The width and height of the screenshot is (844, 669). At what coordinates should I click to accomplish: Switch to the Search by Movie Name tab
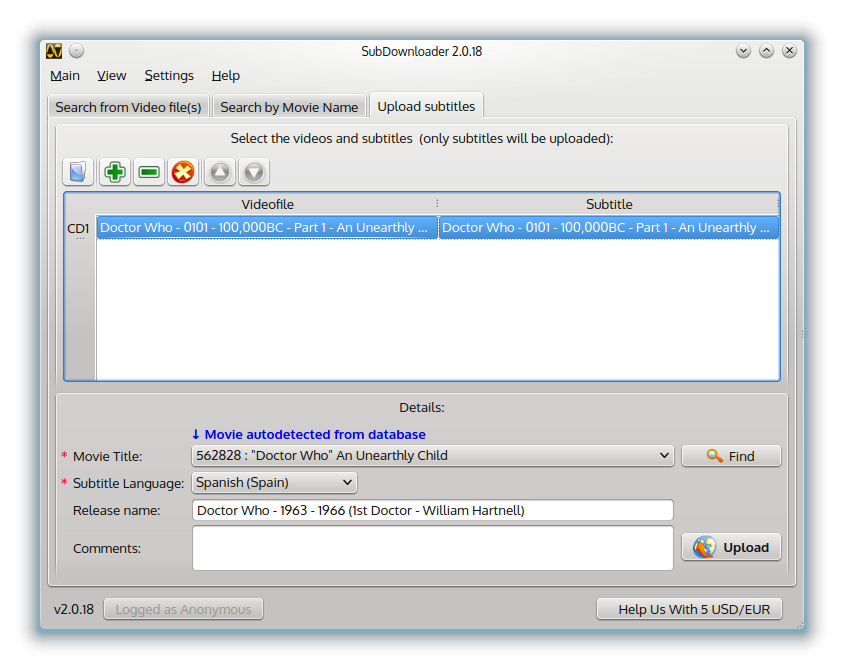point(289,106)
